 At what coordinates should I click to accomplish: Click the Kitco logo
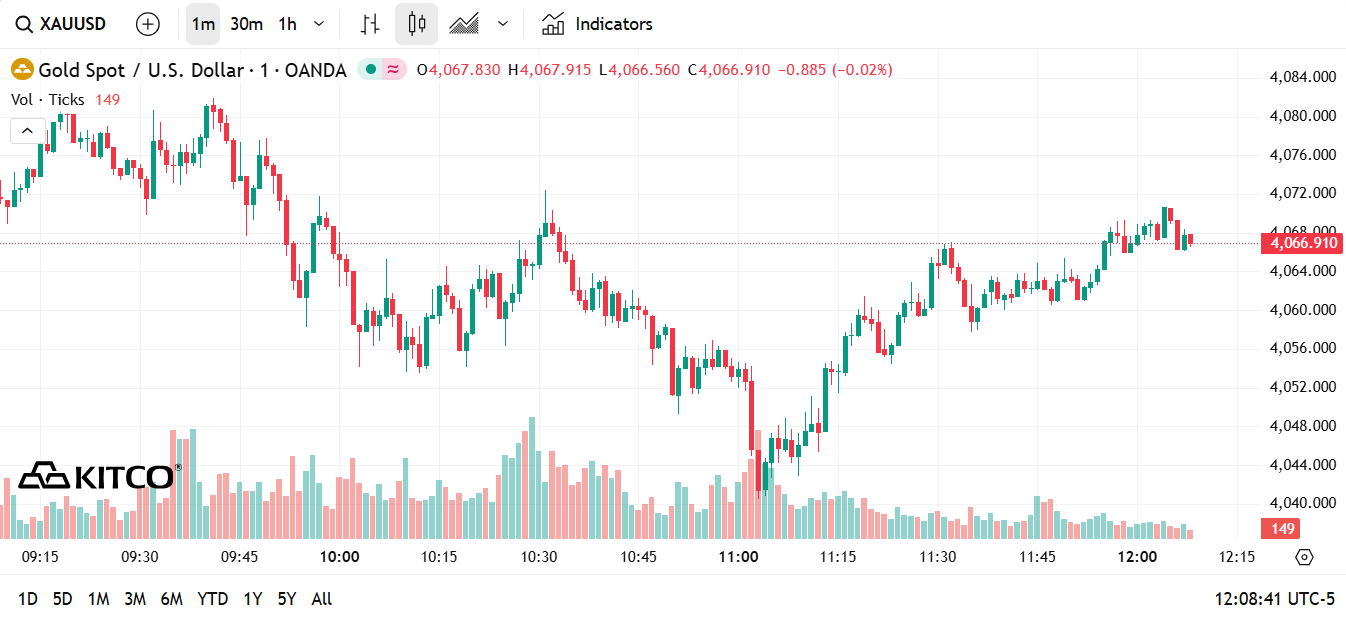[99, 476]
